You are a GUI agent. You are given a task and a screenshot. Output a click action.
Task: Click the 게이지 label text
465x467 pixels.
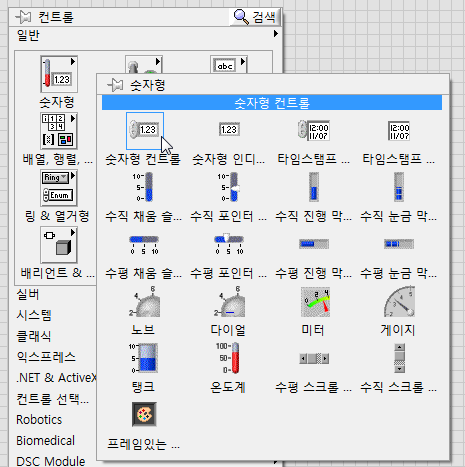(x=398, y=330)
